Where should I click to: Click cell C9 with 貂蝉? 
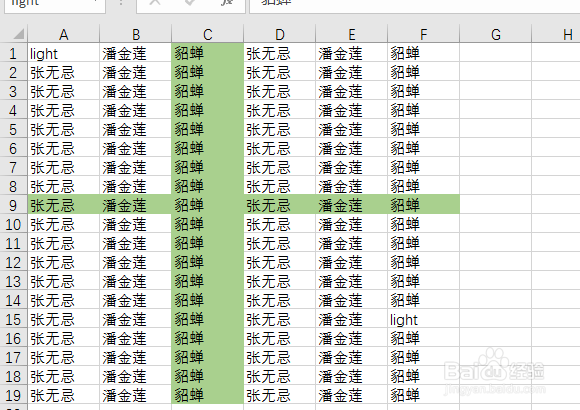[x=208, y=205]
